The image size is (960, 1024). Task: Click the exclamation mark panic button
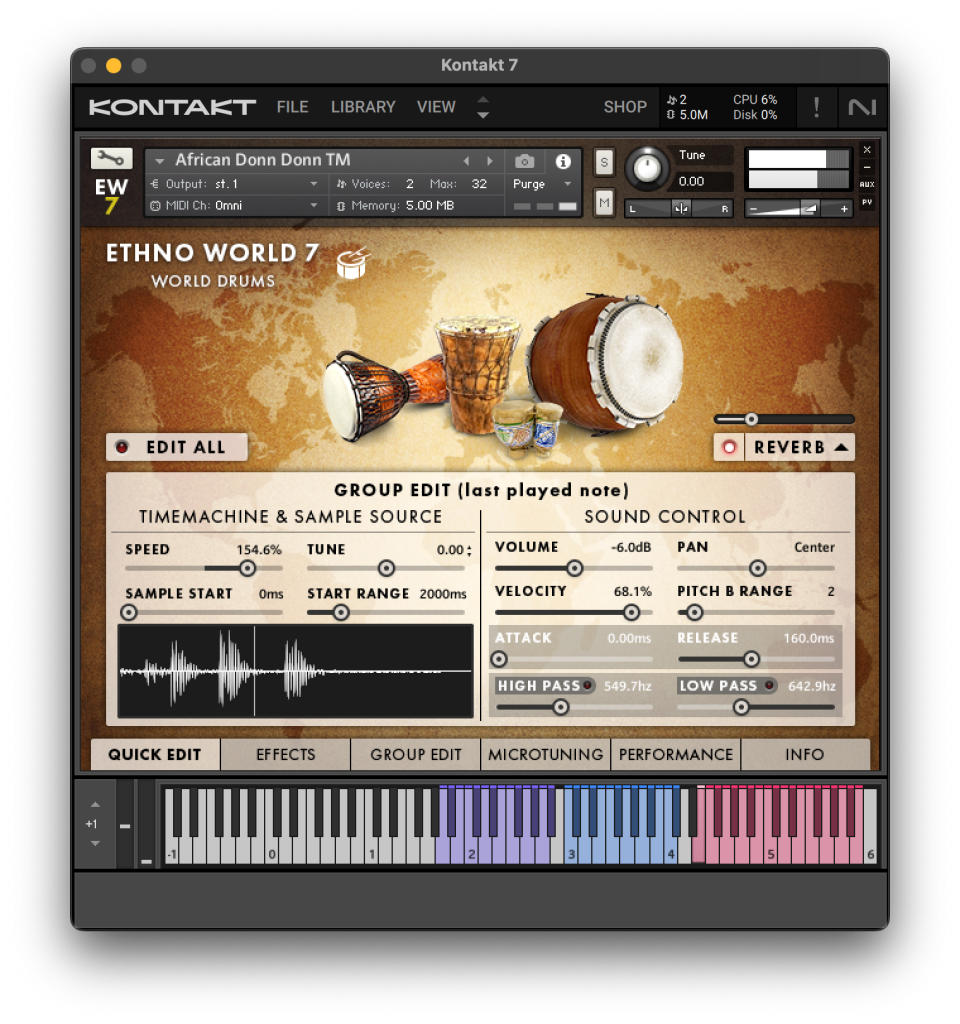point(816,107)
